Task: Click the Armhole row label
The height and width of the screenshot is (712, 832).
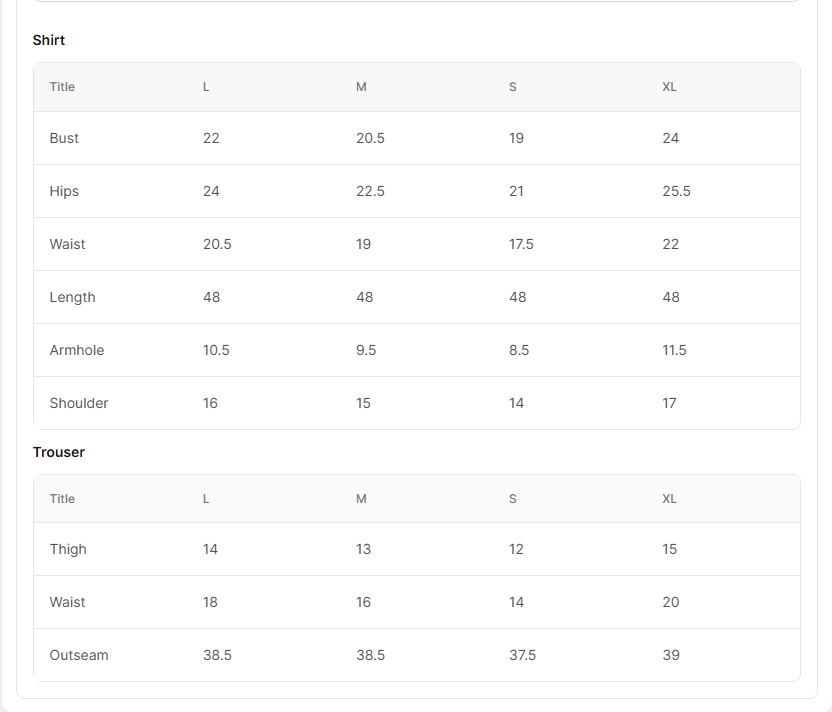Action: (77, 350)
